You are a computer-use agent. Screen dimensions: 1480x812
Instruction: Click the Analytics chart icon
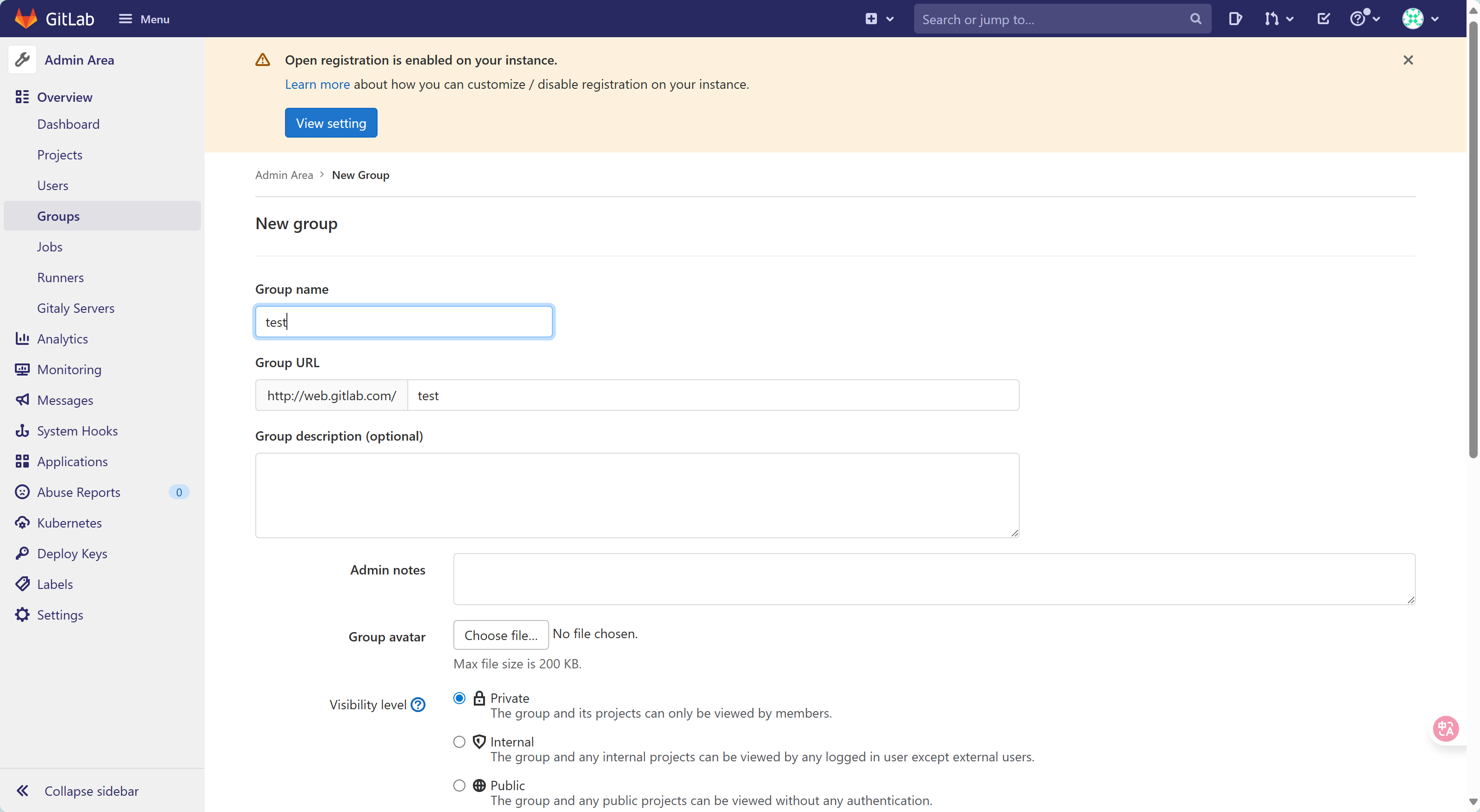[x=22, y=338]
